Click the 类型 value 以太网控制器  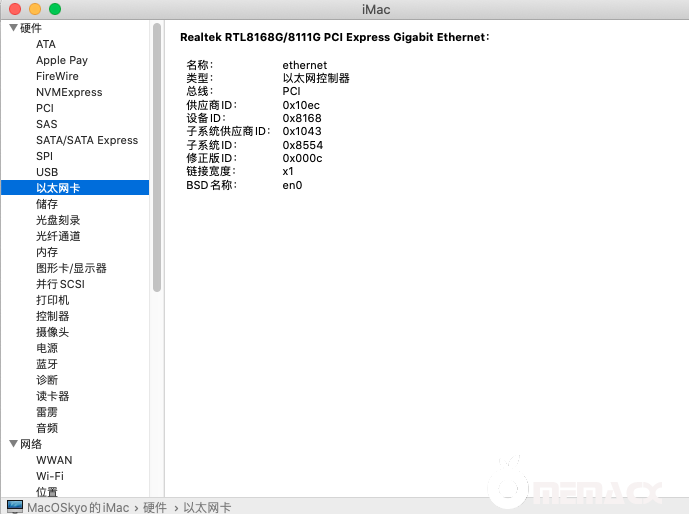[x=316, y=78]
